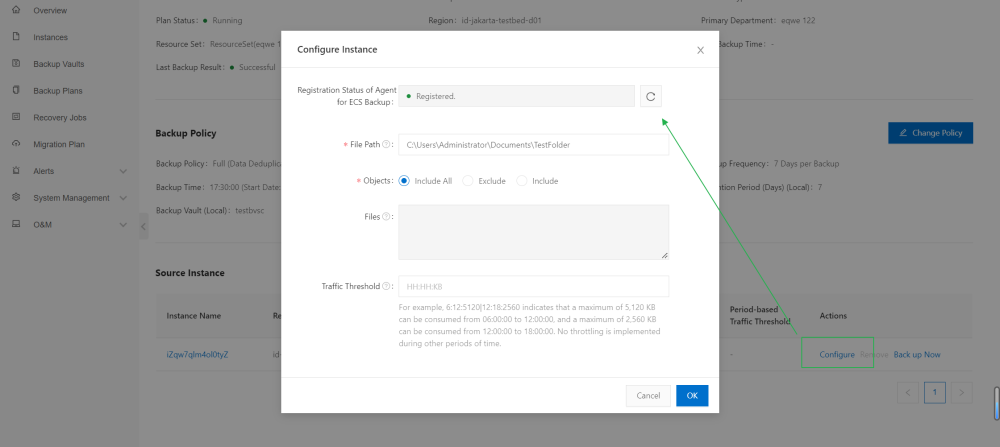Open Recovery Jobs in the sidebar
This screenshot has width=1000, height=447.
coord(60,118)
